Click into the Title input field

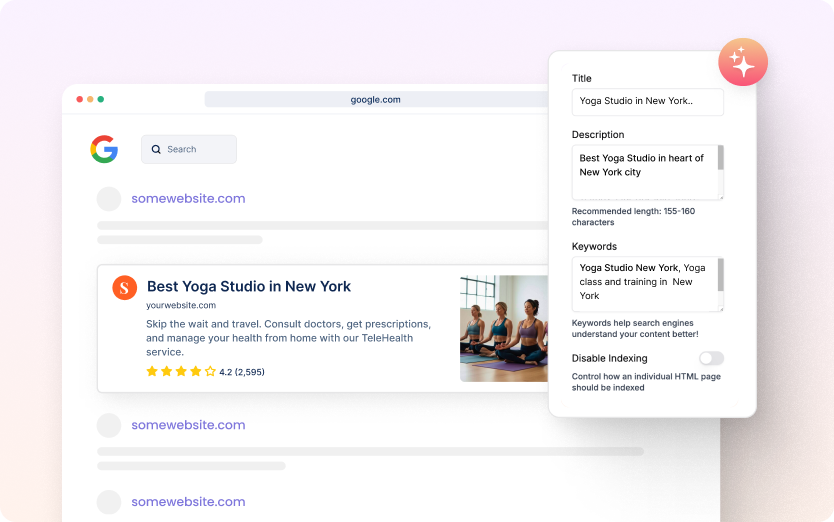tap(647, 102)
